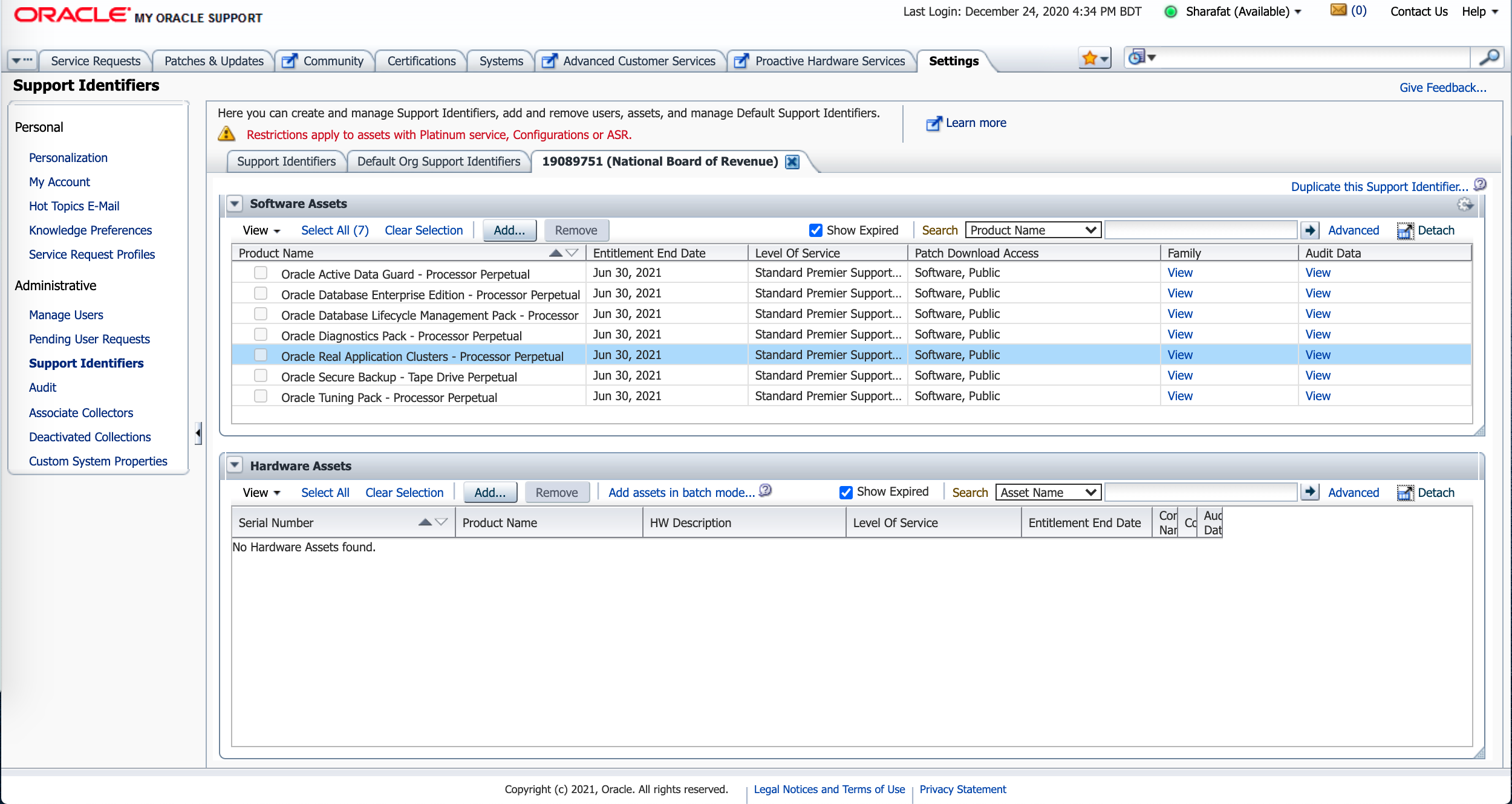Click Add assets in batch mode link
The image size is (1512, 804).
pos(682,493)
